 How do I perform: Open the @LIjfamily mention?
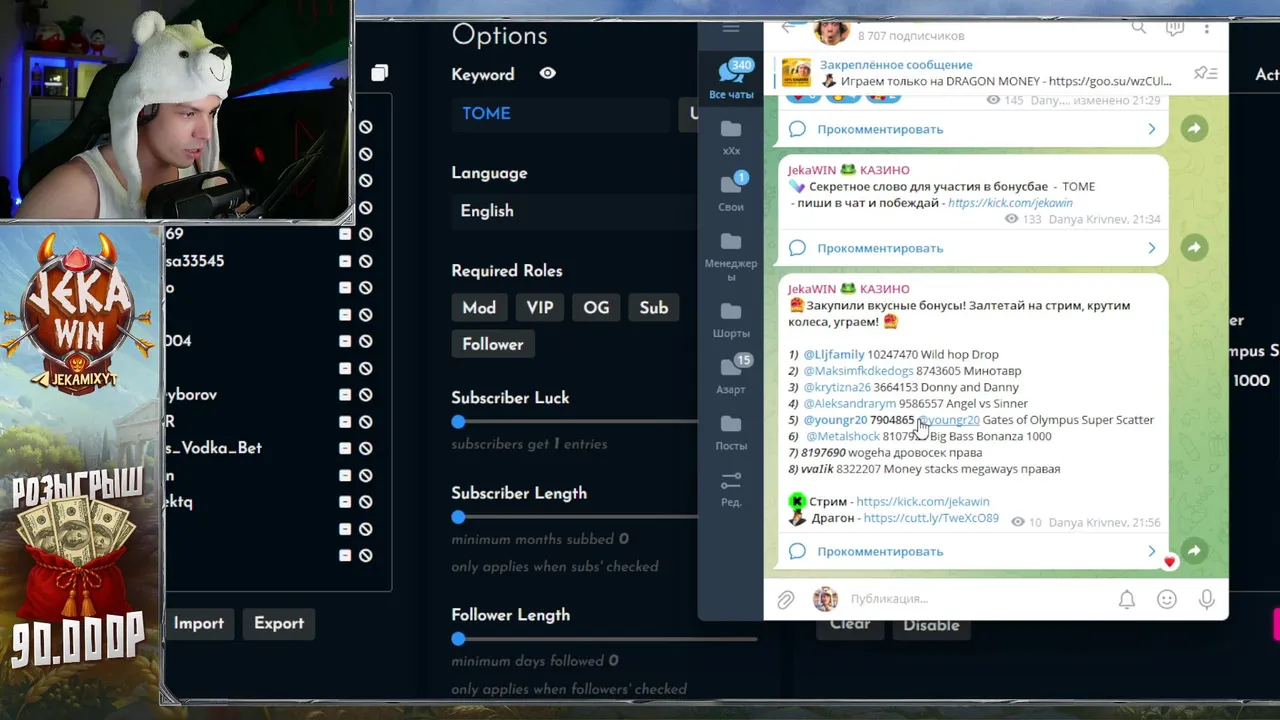tap(834, 354)
